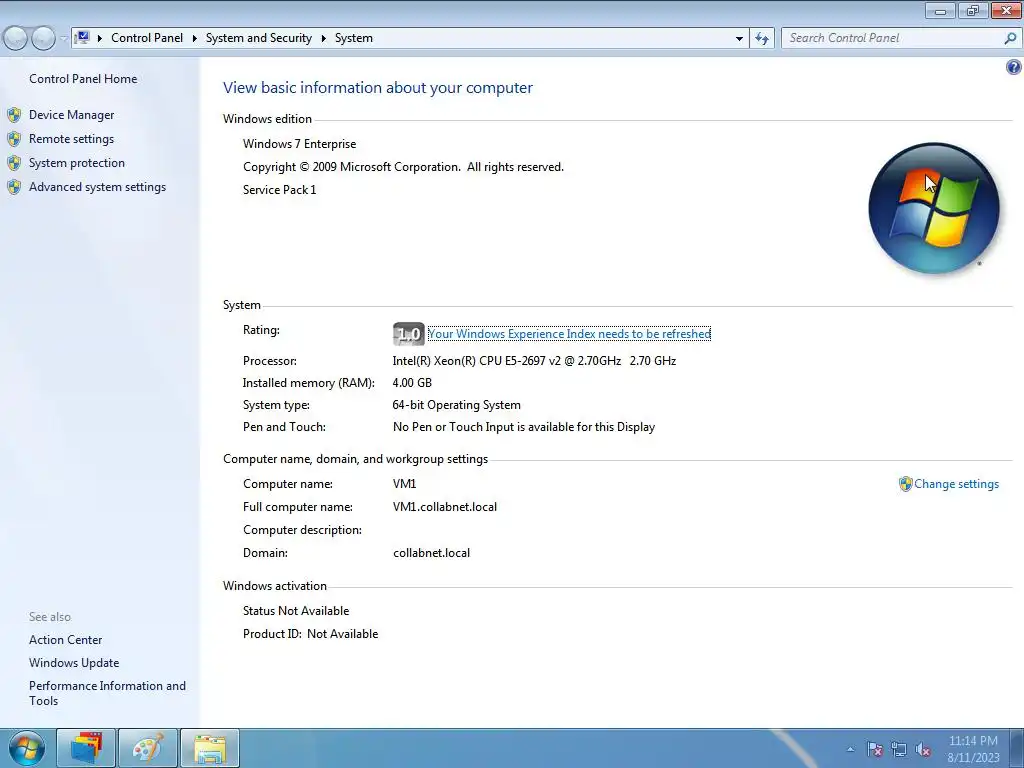Screen dimensions: 1024x768
Task: Click System and Security in the breadcrumb
Action: (259, 38)
